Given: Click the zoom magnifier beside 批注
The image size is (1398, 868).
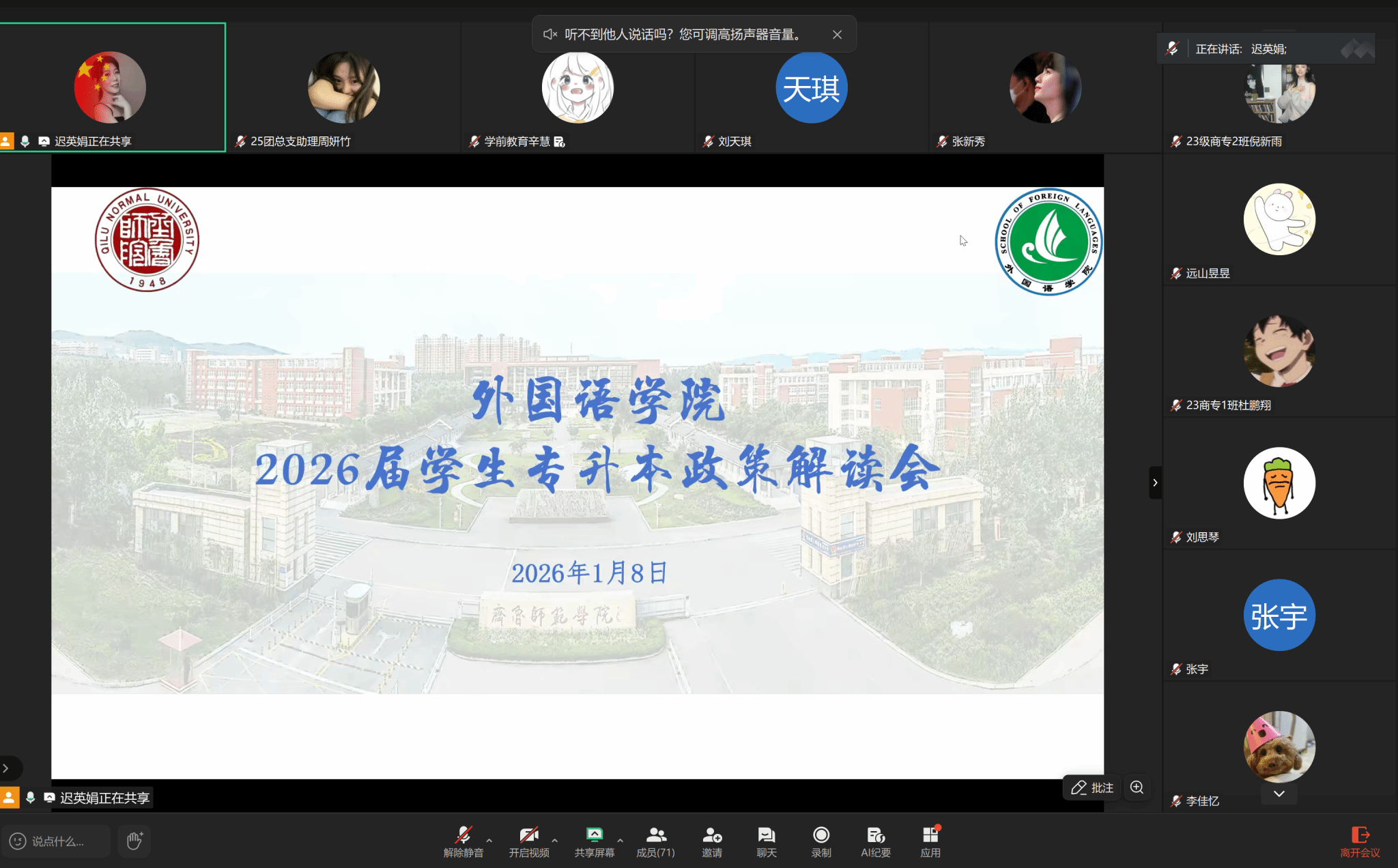Looking at the screenshot, I should click(x=1137, y=787).
